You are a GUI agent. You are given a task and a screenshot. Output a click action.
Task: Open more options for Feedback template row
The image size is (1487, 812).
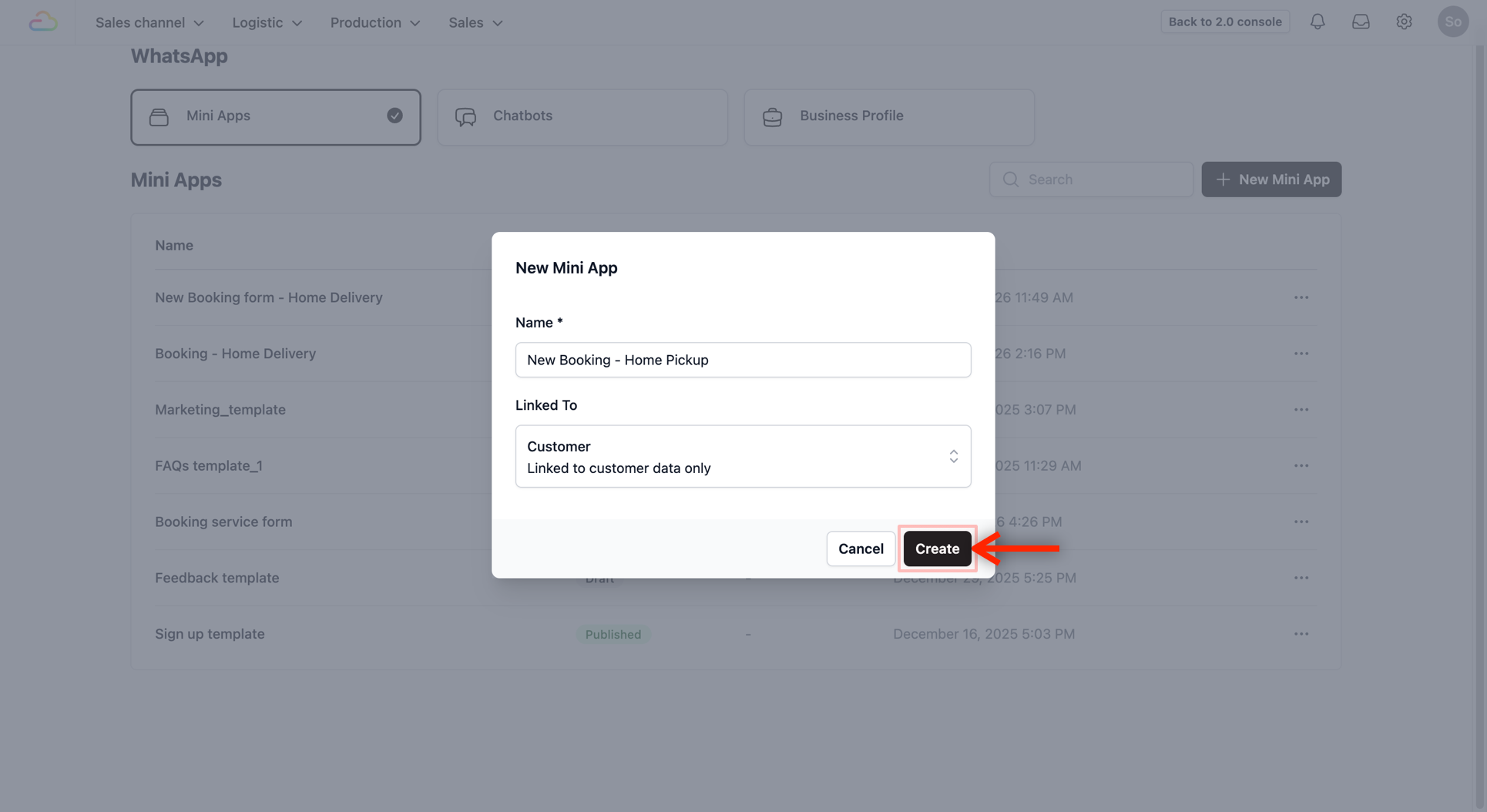(x=1301, y=578)
